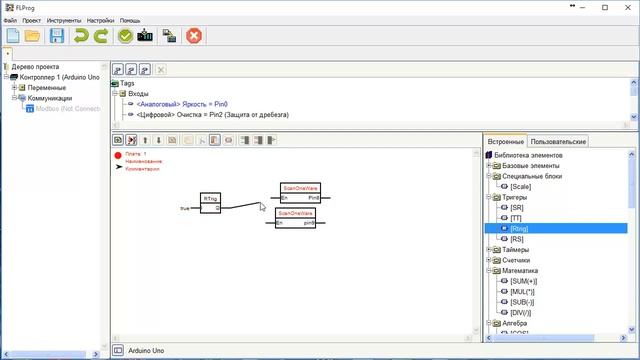Click the library panel horizontal scrollbar right arrow
640x360 pixels.
tap(623, 338)
